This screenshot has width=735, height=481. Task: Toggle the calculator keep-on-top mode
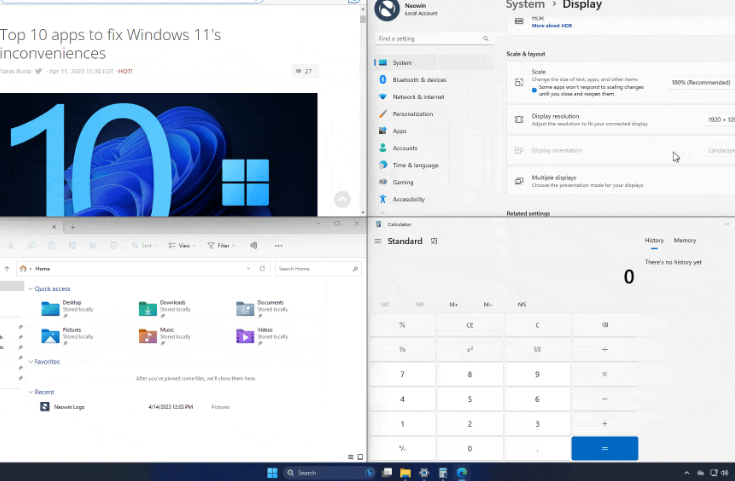(433, 241)
